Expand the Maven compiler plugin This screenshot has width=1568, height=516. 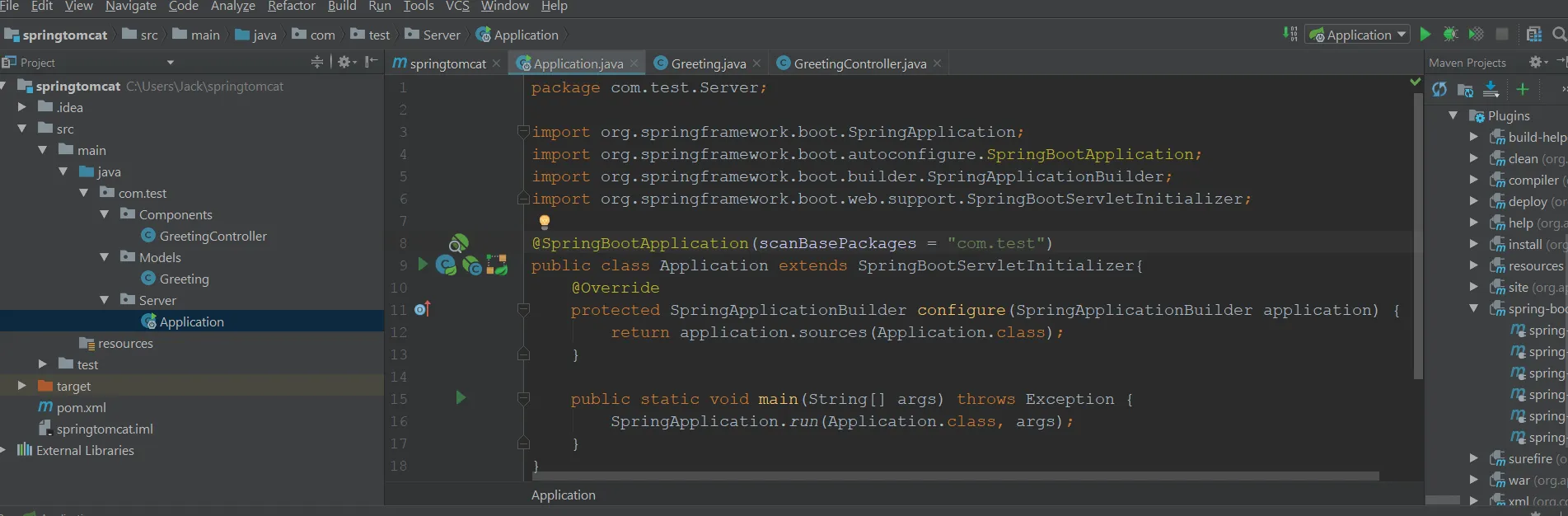[x=1474, y=180]
